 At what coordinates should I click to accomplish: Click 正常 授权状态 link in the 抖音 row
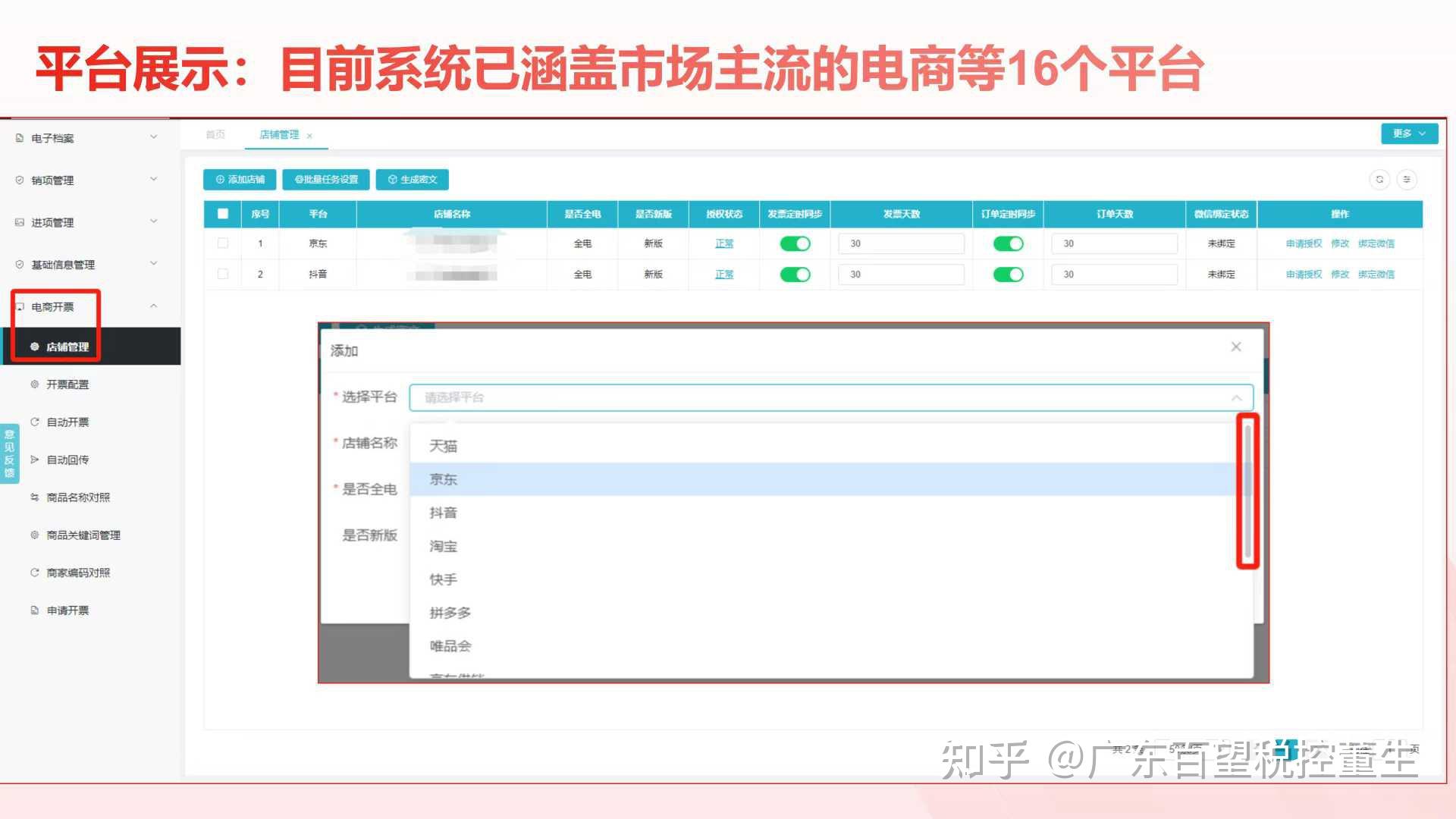pos(724,275)
